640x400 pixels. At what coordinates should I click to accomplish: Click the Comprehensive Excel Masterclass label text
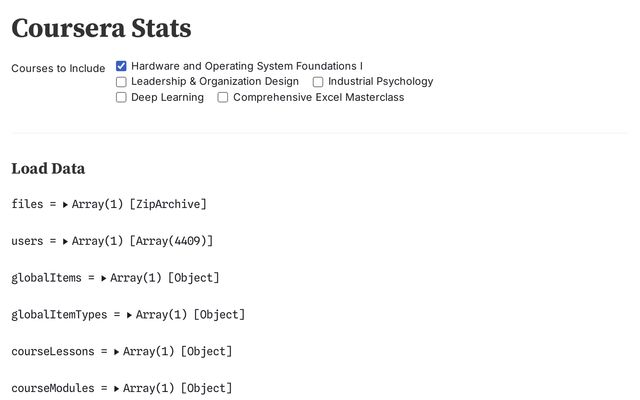pyautogui.click(x=318, y=98)
